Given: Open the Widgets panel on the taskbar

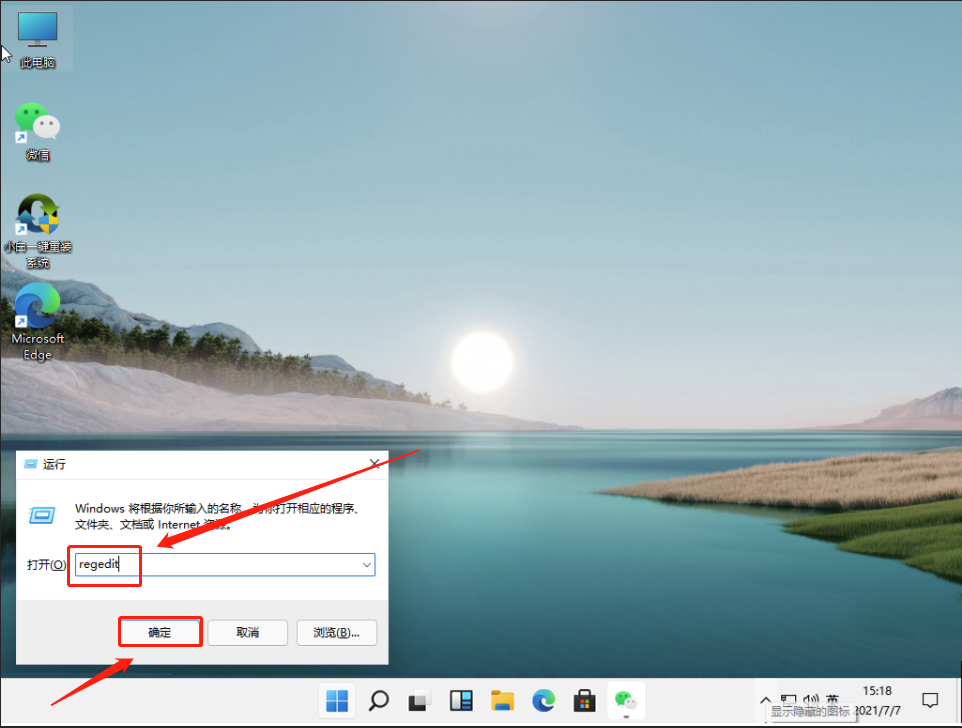Looking at the screenshot, I should [x=461, y=700].
